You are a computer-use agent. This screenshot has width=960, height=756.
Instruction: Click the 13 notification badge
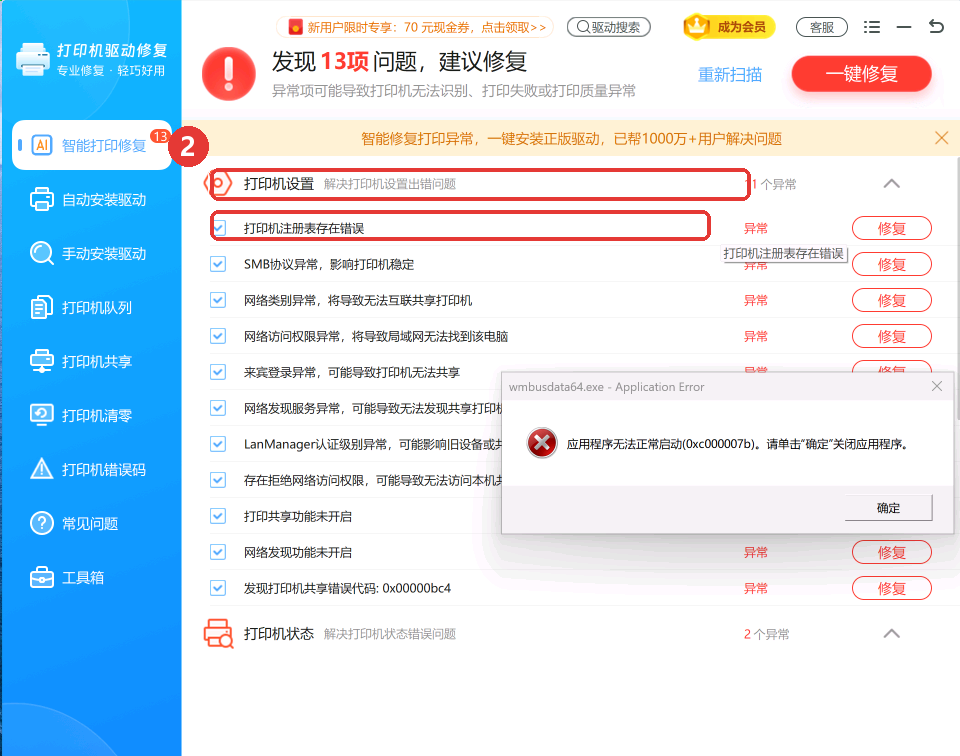160,136
